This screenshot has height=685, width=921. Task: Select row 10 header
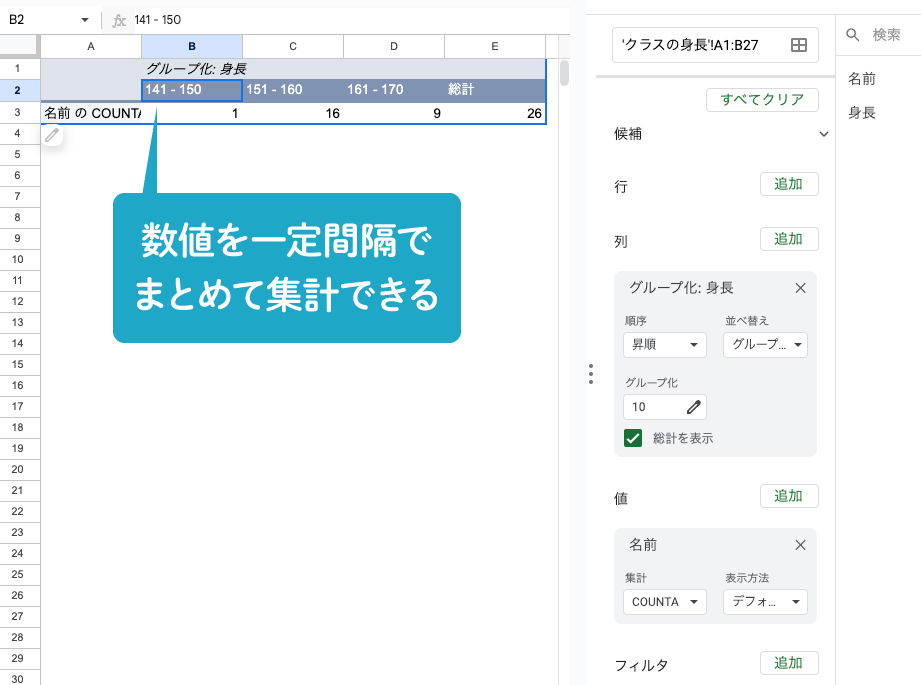pos(18,259)
